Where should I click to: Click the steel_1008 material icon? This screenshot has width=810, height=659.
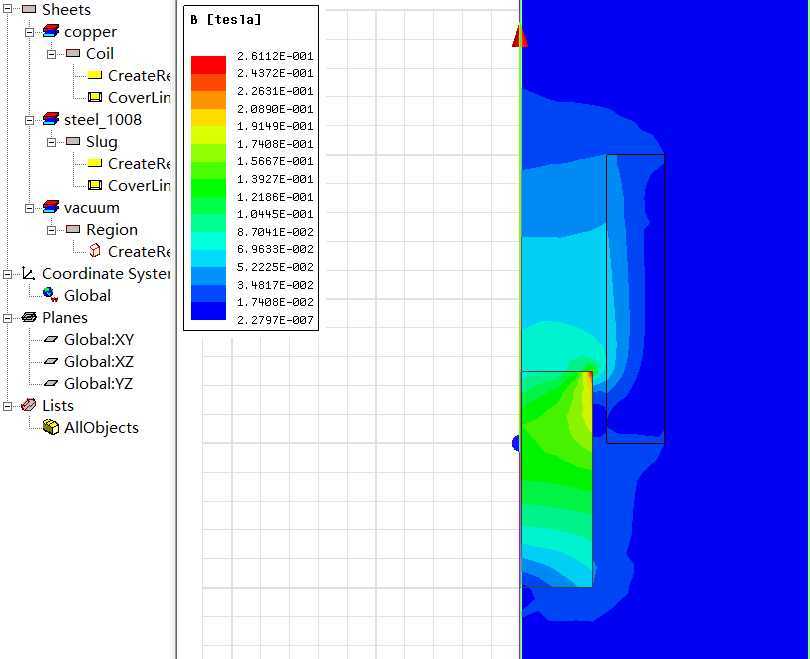pos(51,119)
